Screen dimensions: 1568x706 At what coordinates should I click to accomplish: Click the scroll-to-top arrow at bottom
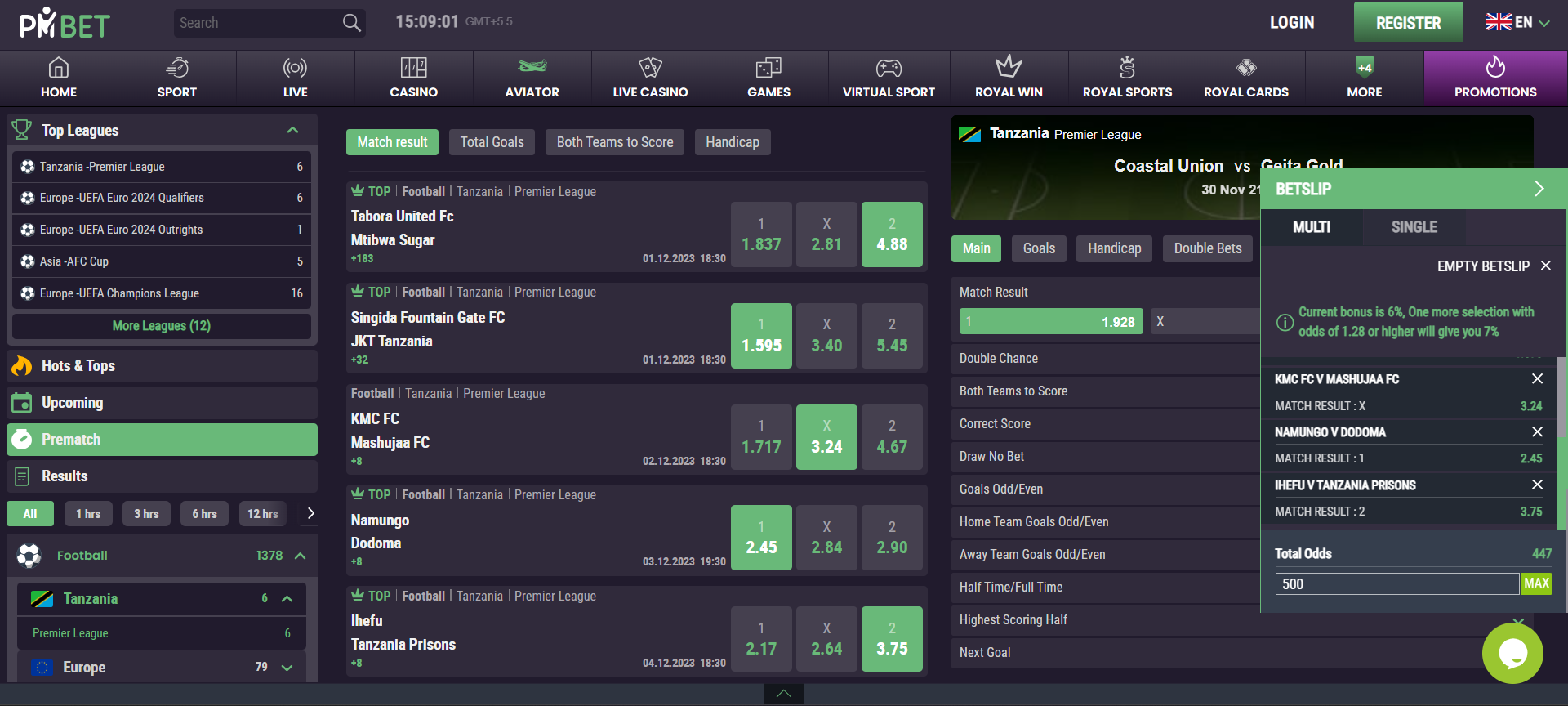pos(784,694)
